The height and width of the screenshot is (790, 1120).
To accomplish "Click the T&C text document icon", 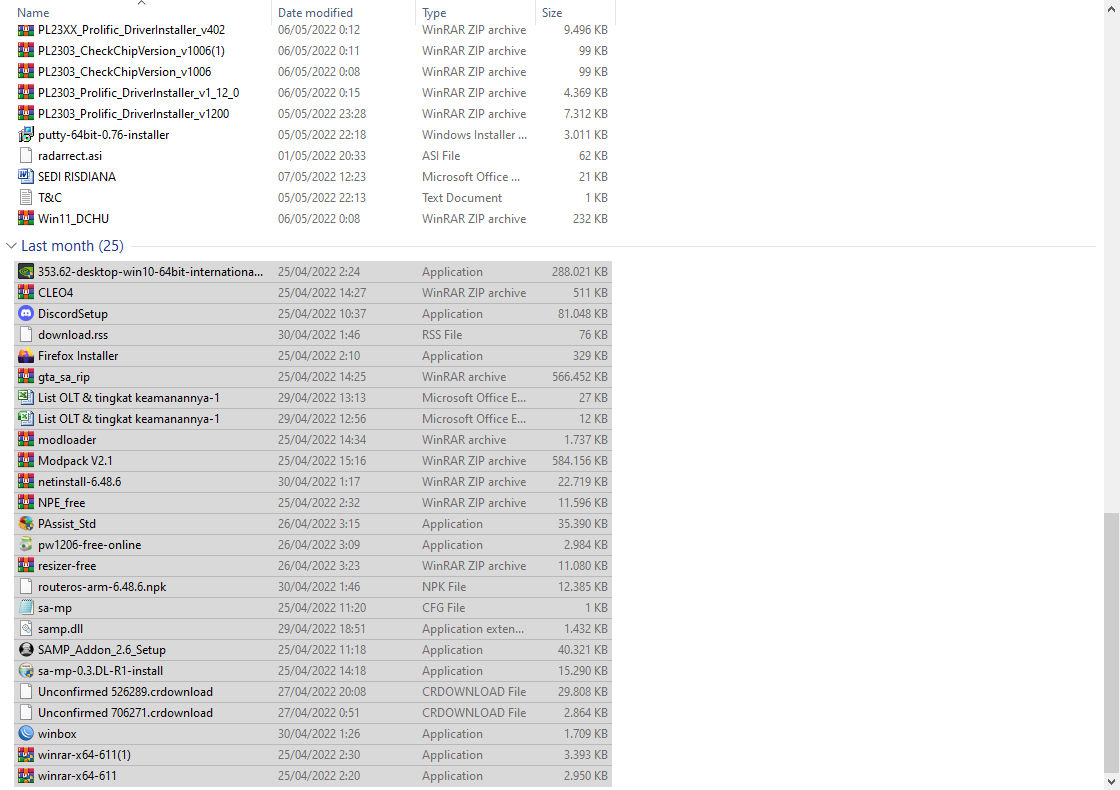I will (26, 198).
